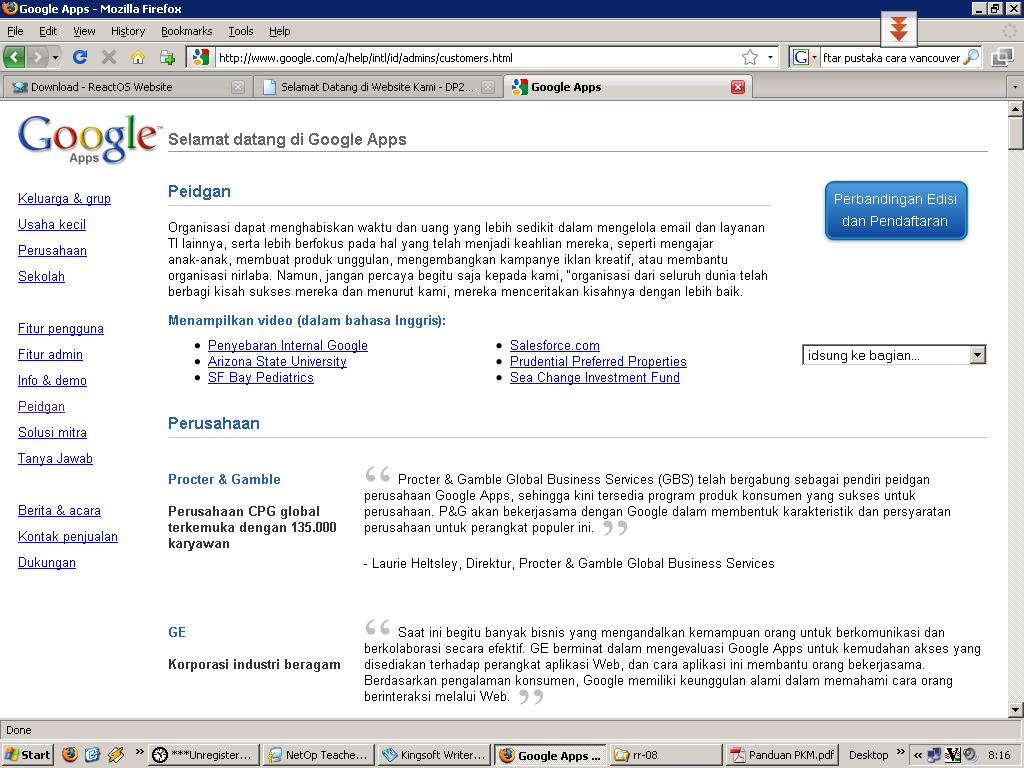The image size is (1024, 768).
Task: Open the Edit menu
Action: pyautogui.click(x=48, y=31)
